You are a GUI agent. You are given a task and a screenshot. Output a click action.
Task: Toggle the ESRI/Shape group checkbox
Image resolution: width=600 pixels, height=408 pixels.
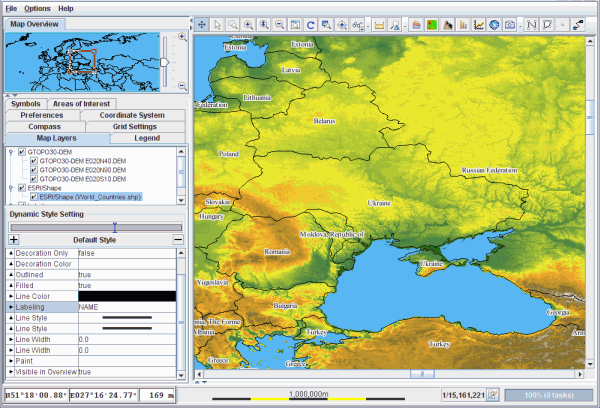21,188
